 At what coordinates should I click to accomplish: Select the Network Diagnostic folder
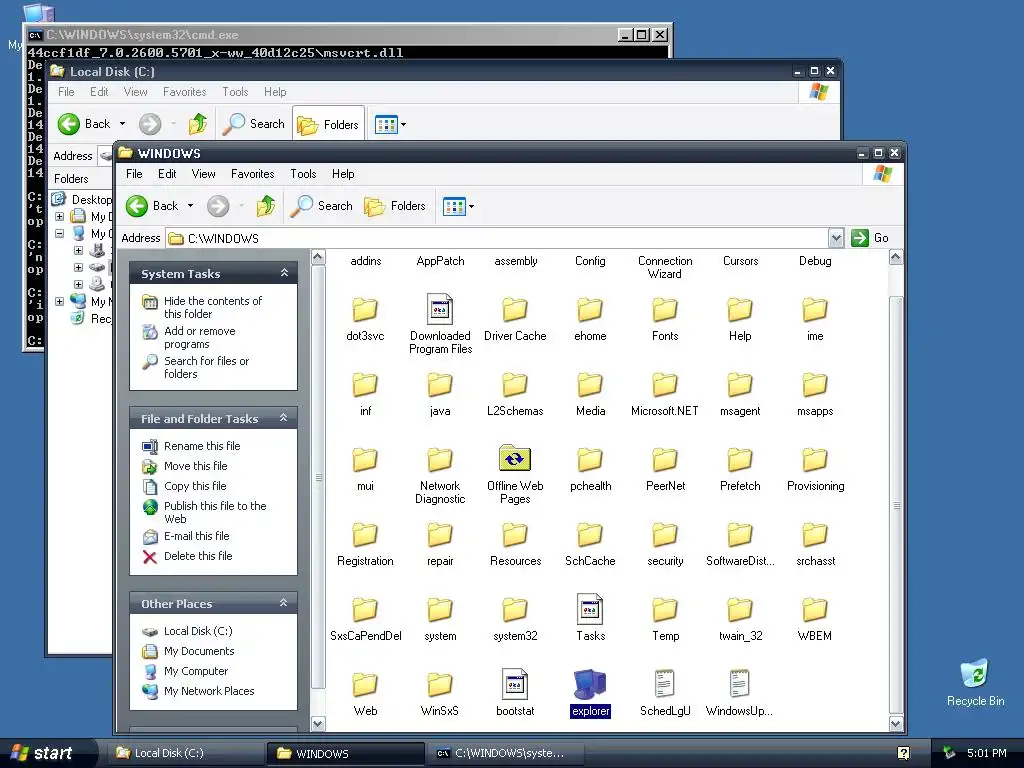point(440,460)
